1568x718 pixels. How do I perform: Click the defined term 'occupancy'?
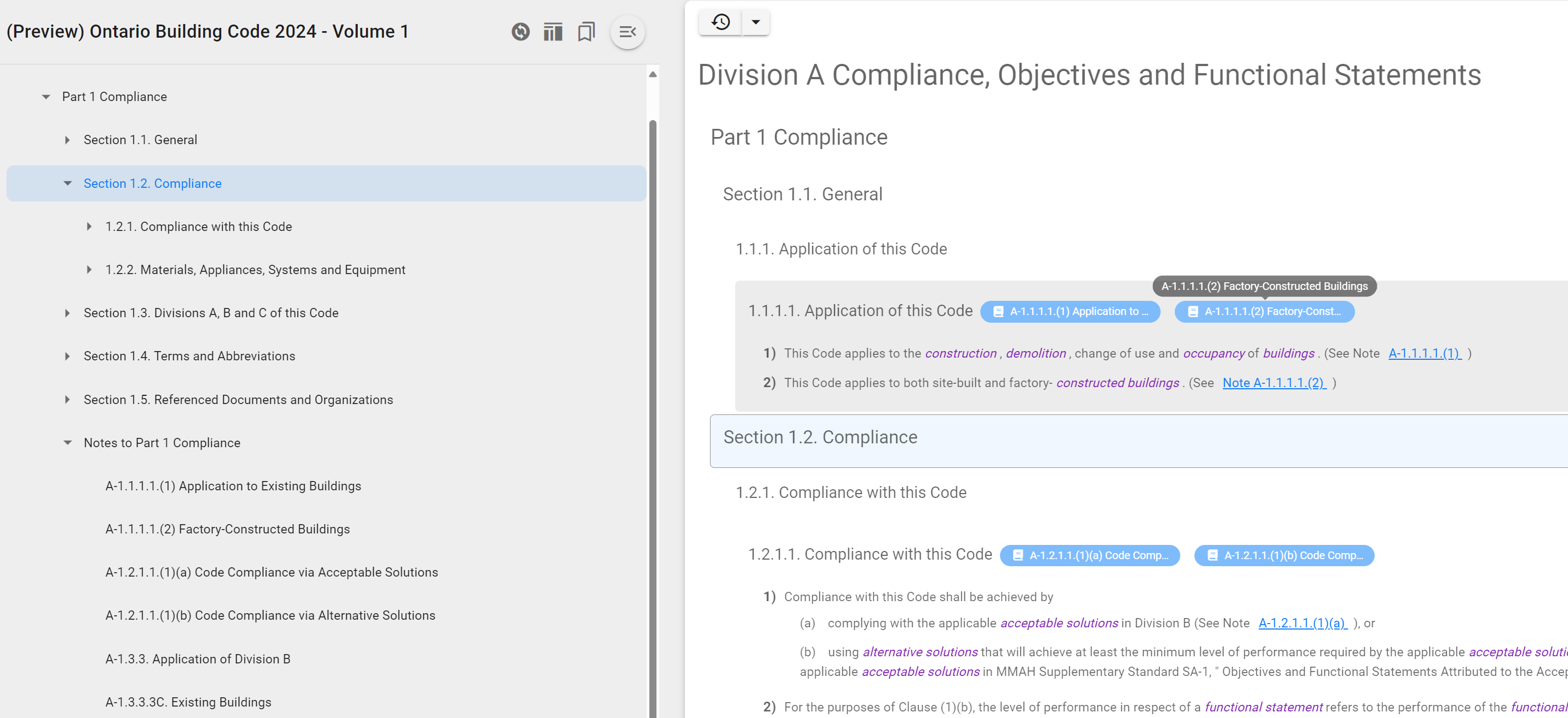[x=1214, y=353]
